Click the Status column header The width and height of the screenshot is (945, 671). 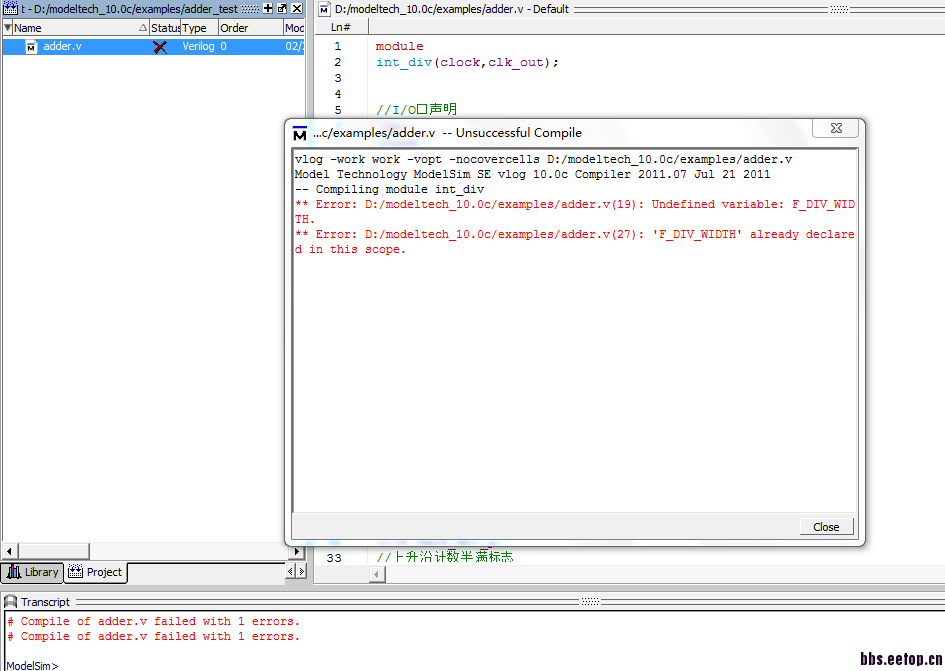pyautogui.click(x=165, y=28)
